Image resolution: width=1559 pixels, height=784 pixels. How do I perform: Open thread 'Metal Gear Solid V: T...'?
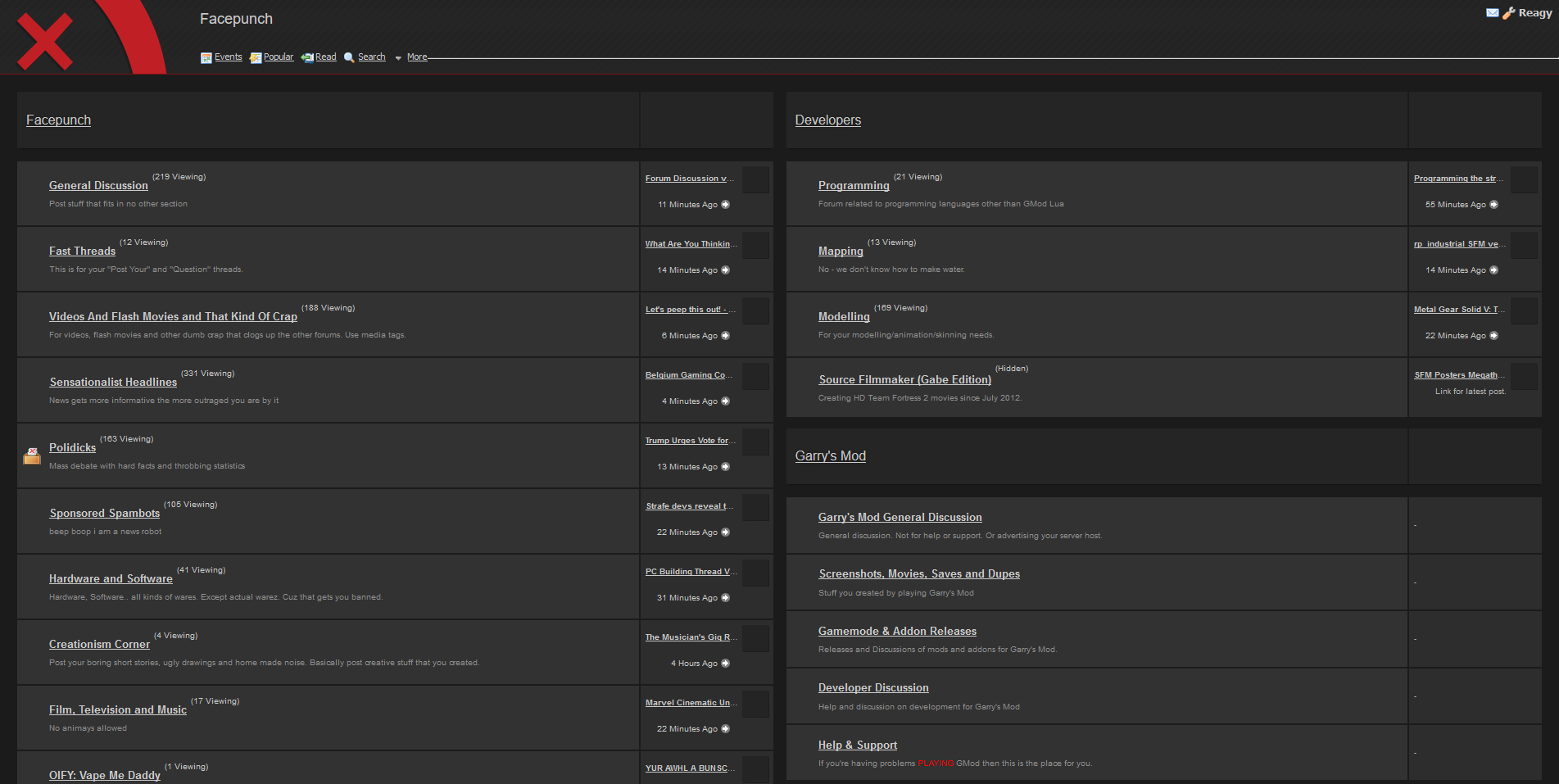(x=1460, y=310)
